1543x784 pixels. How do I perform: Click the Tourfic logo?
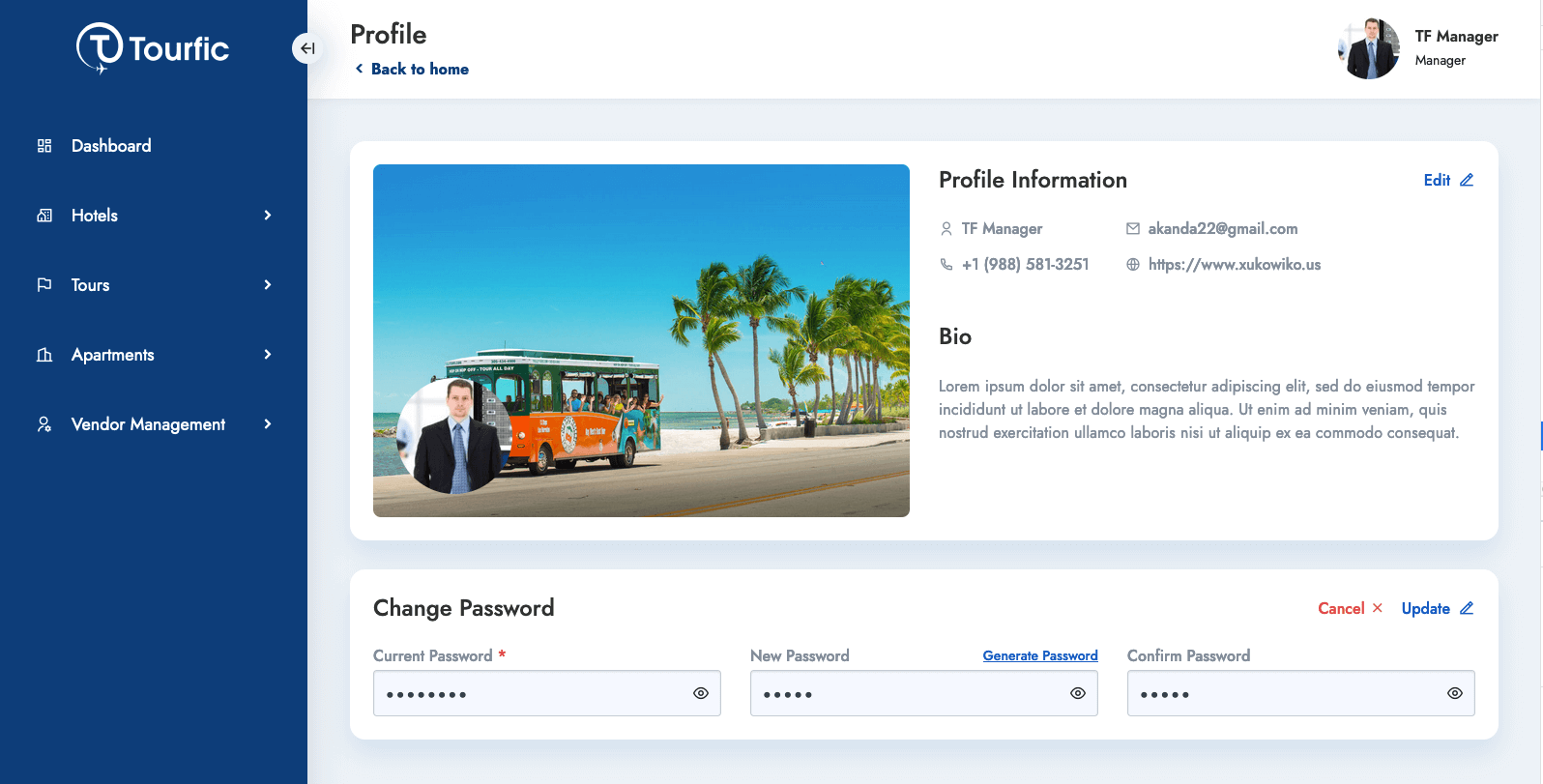coord(153,48)
